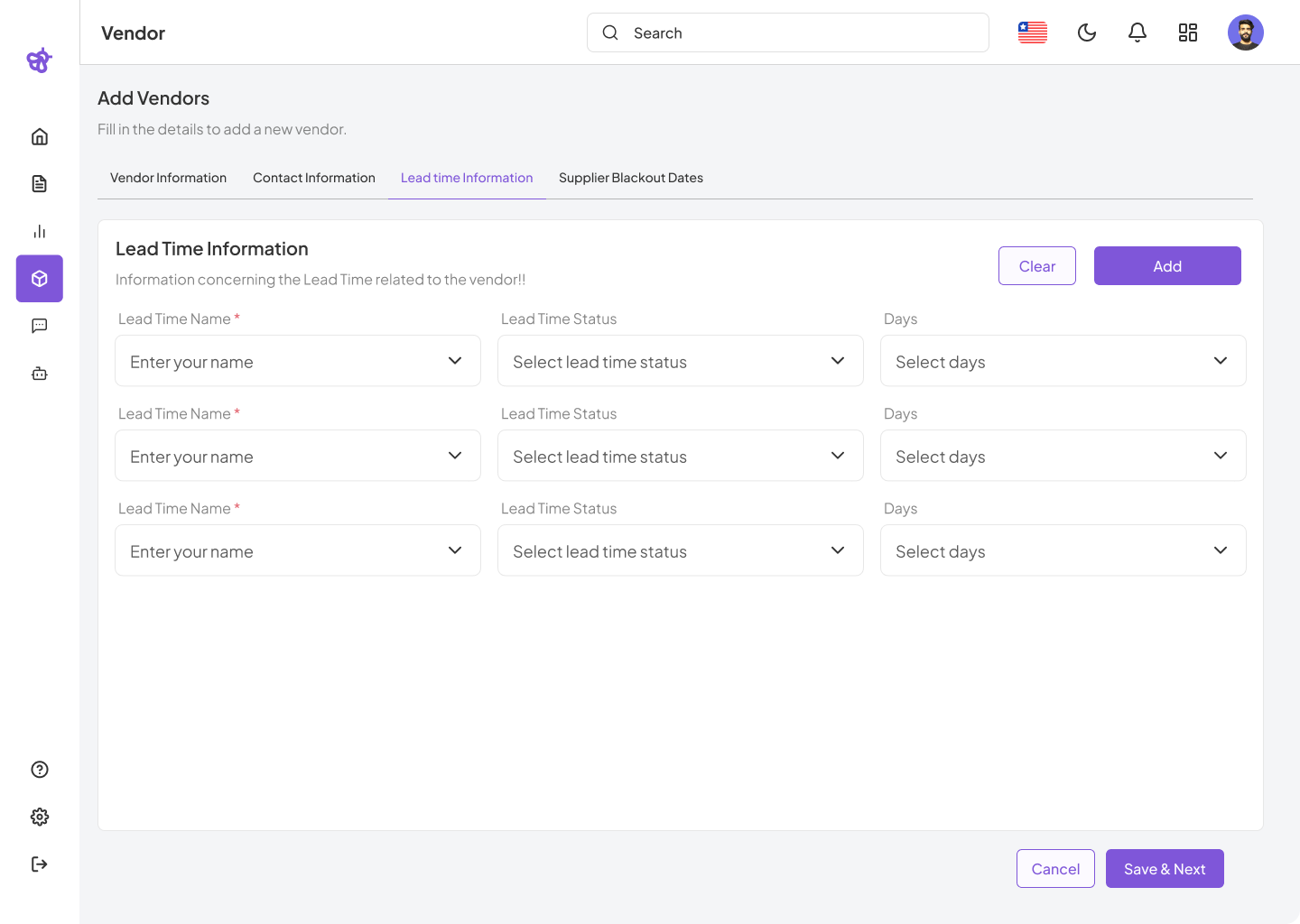Image resolution: width=1300 pixels, height=924 pixels.
Task: Open the chat messages icon
Action: pyautogui.click(x=40, y=326)
